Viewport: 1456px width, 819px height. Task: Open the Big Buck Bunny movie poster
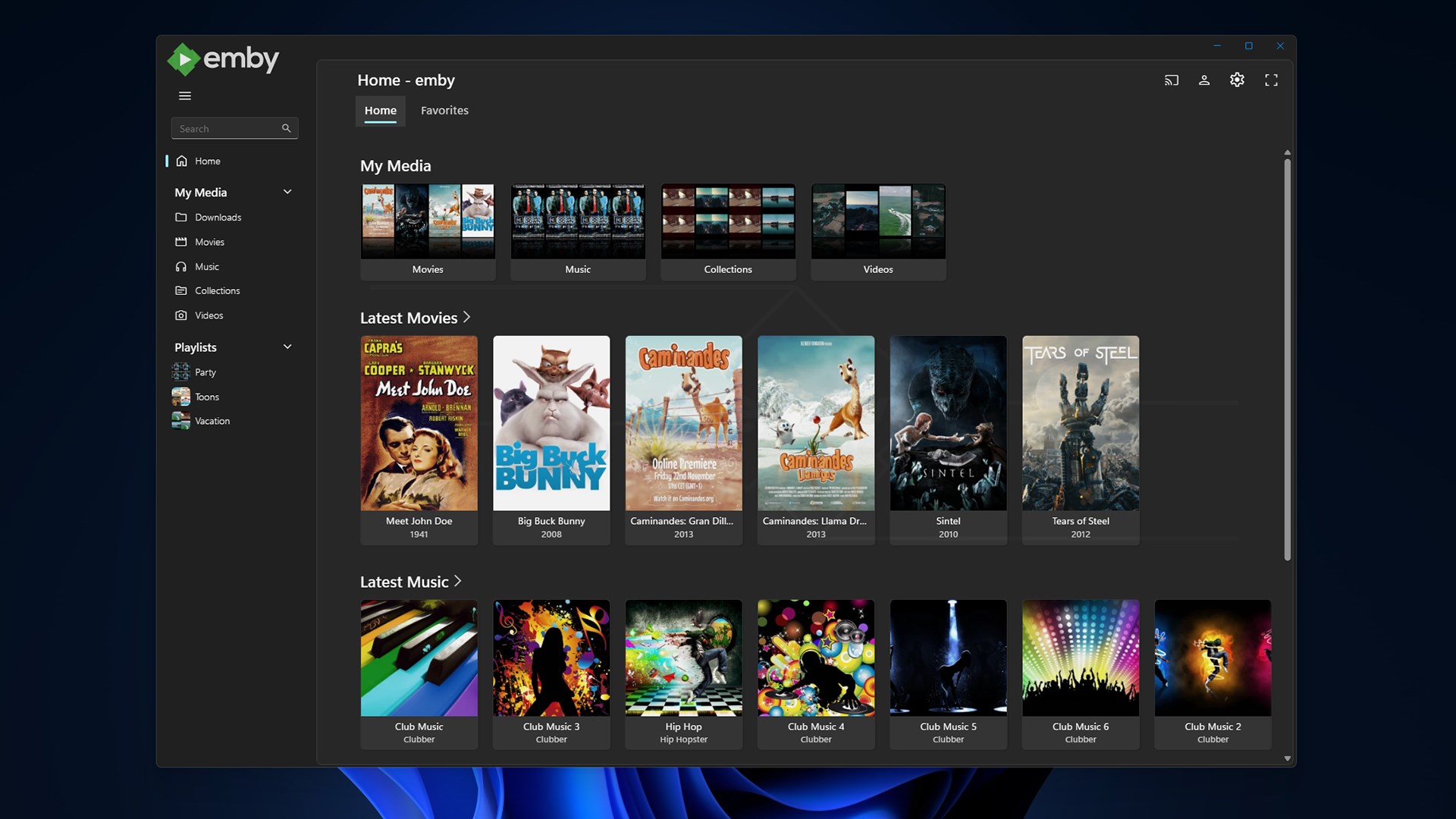pyautogui.click(x=551, y=423)
